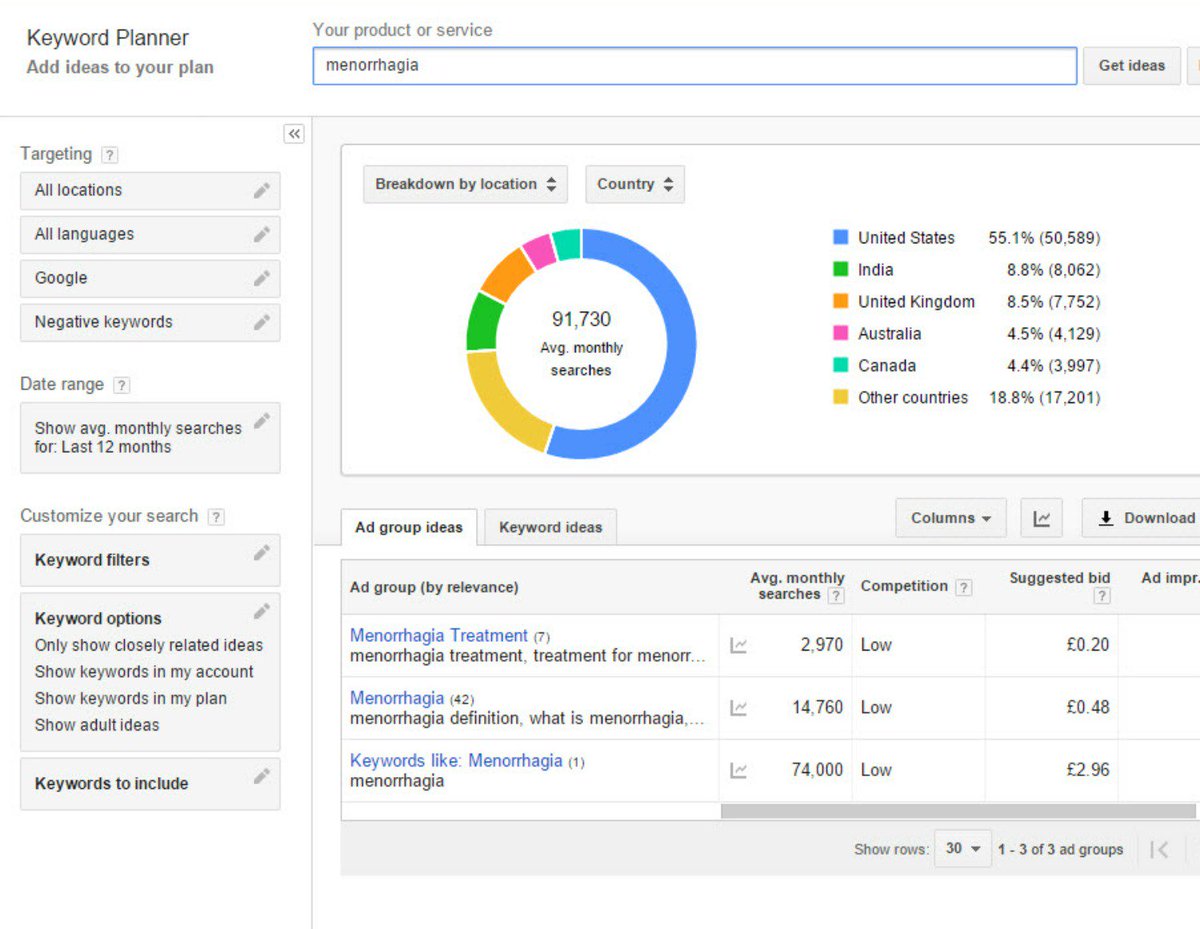This screenshot has height=929, width=1200.
Task: Go to first page pagination icon
Action: tap(1160, 850)
